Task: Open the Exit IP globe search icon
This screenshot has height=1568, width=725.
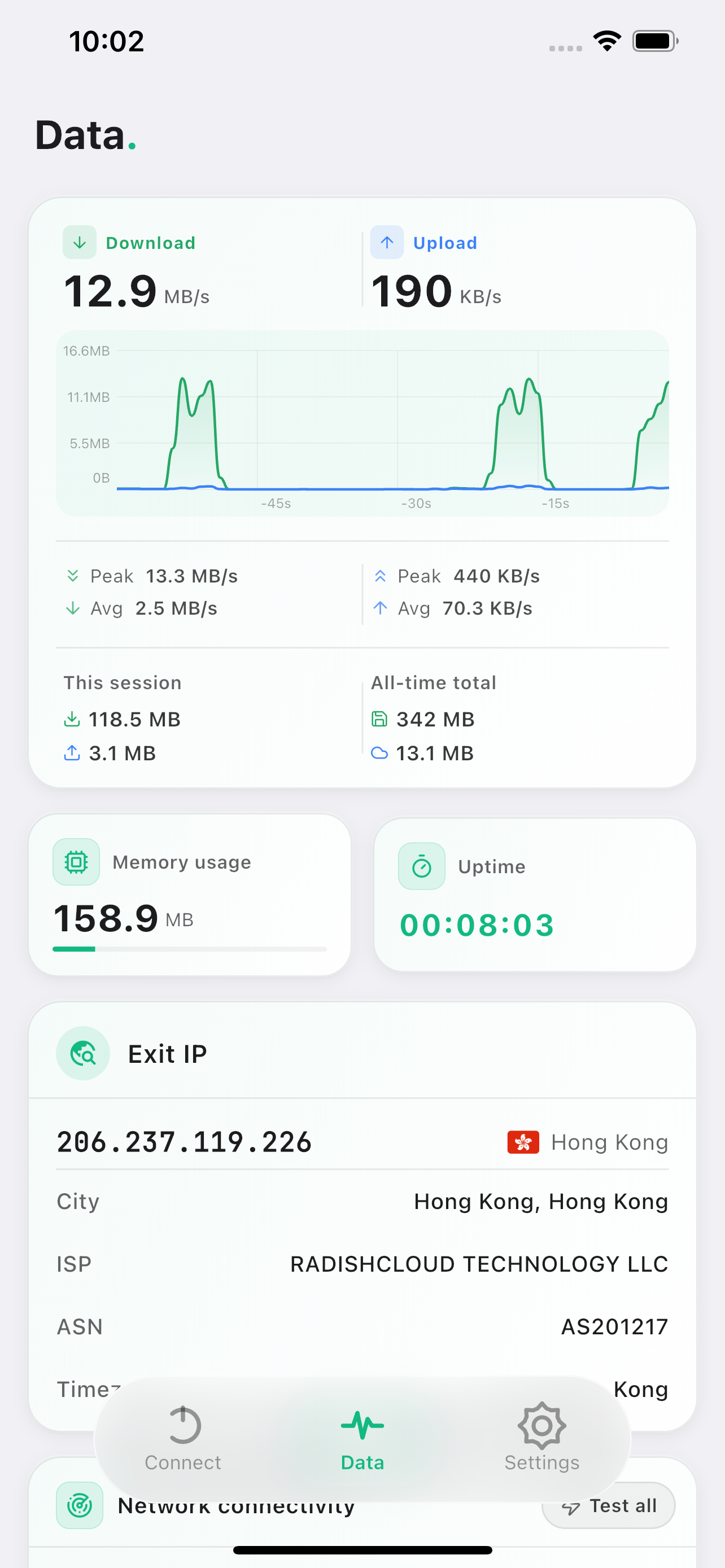Action: pos(83,1053)
